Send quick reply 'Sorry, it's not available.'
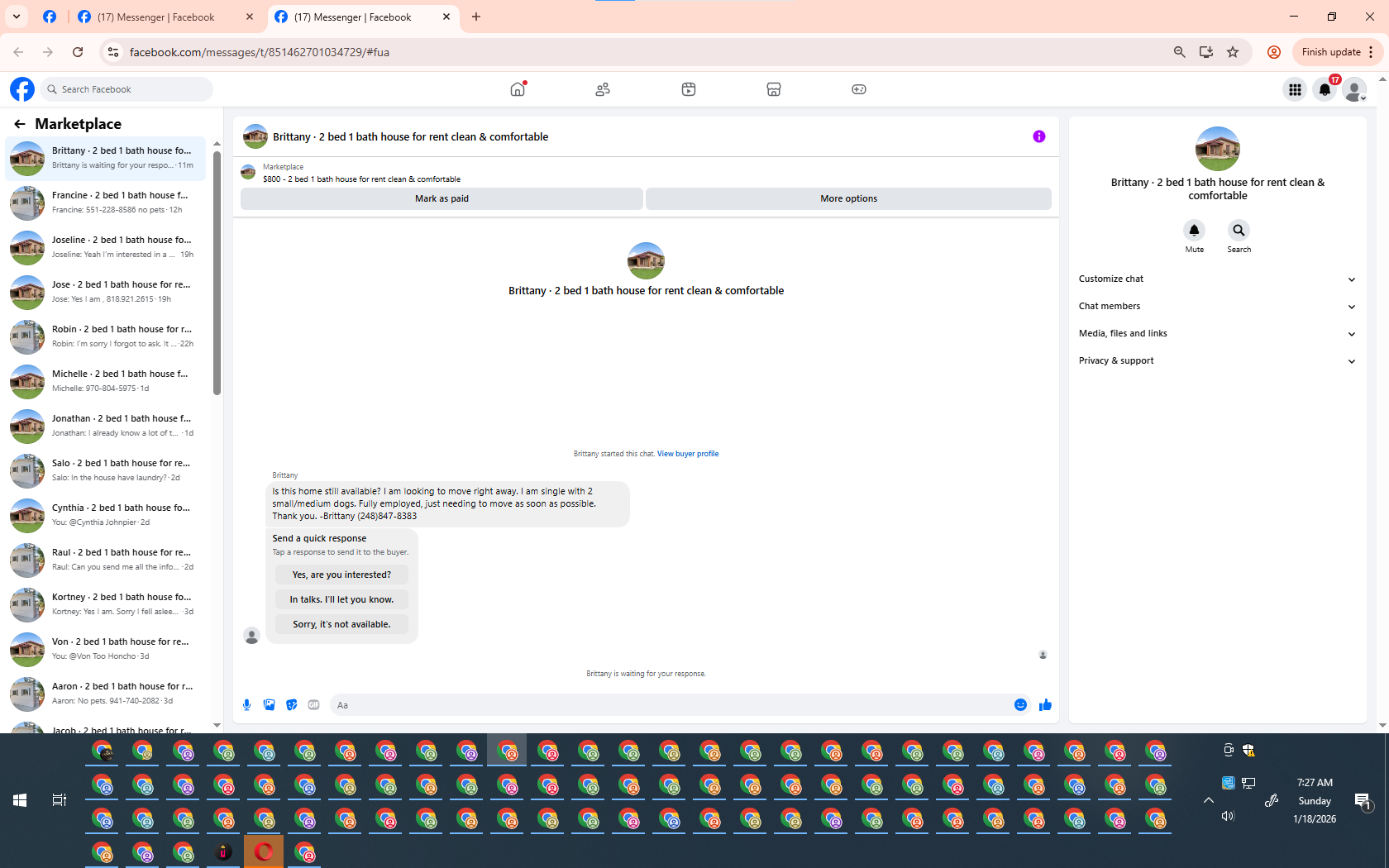This screenshot has width=1389, height=868. [x=341, y=624]
